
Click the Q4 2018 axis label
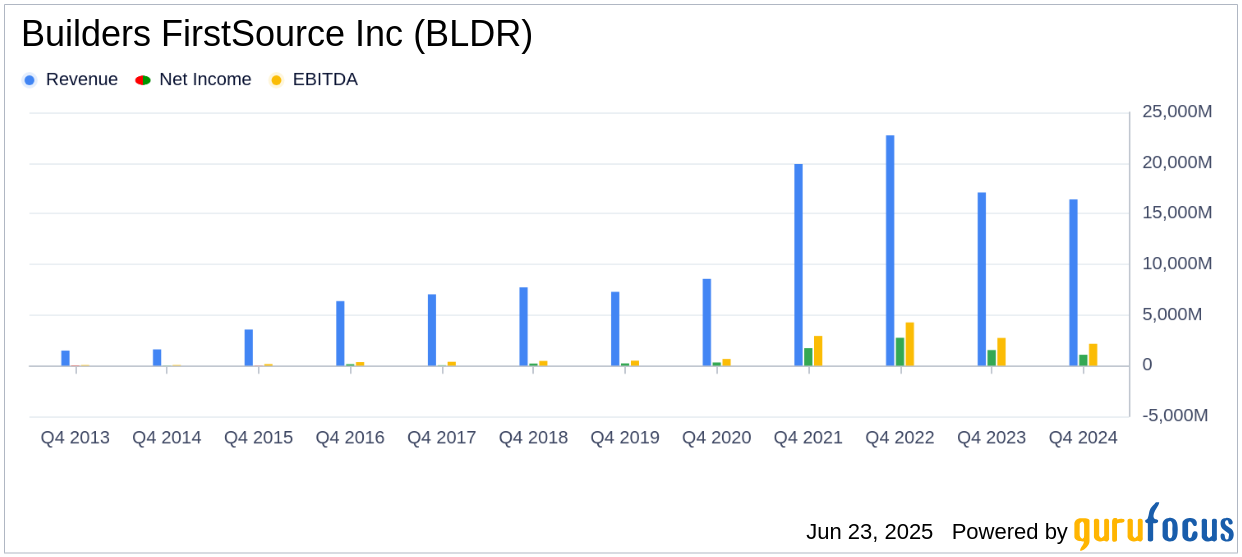533,438
